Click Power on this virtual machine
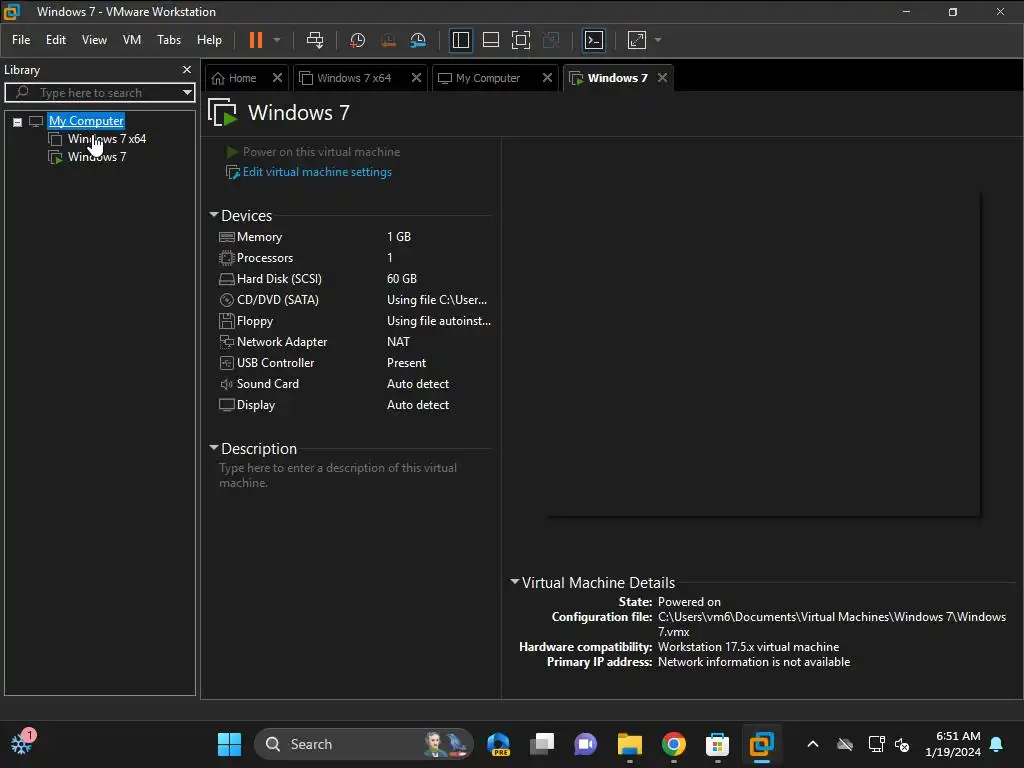Image resolution: width=1024 pixels, height=768 pixels. (x=313, y=152)
